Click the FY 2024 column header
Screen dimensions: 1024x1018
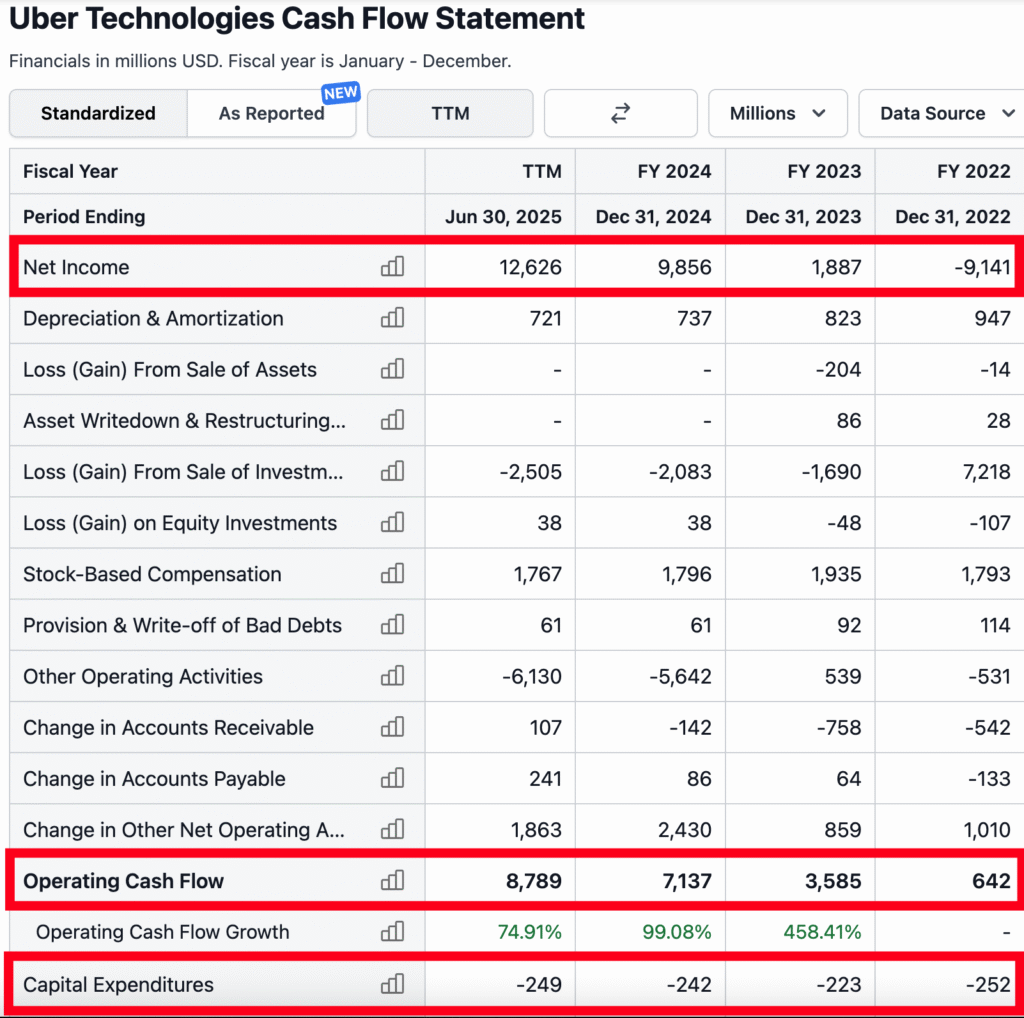(x=674, y=171)
